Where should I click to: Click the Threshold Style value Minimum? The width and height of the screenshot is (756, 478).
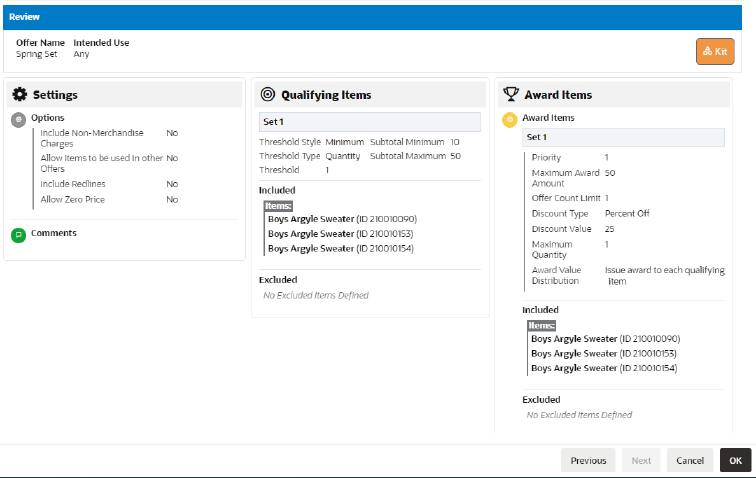(x=345, y=142)
